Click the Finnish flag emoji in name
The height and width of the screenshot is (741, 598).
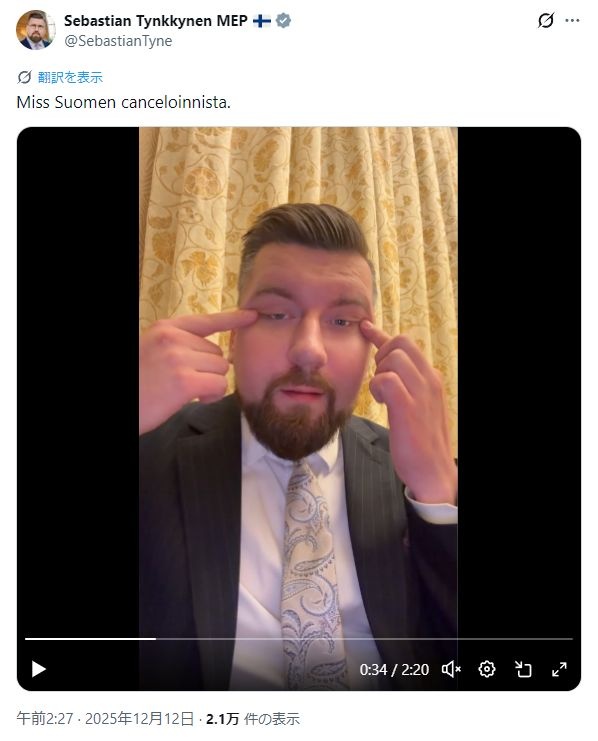261,21
